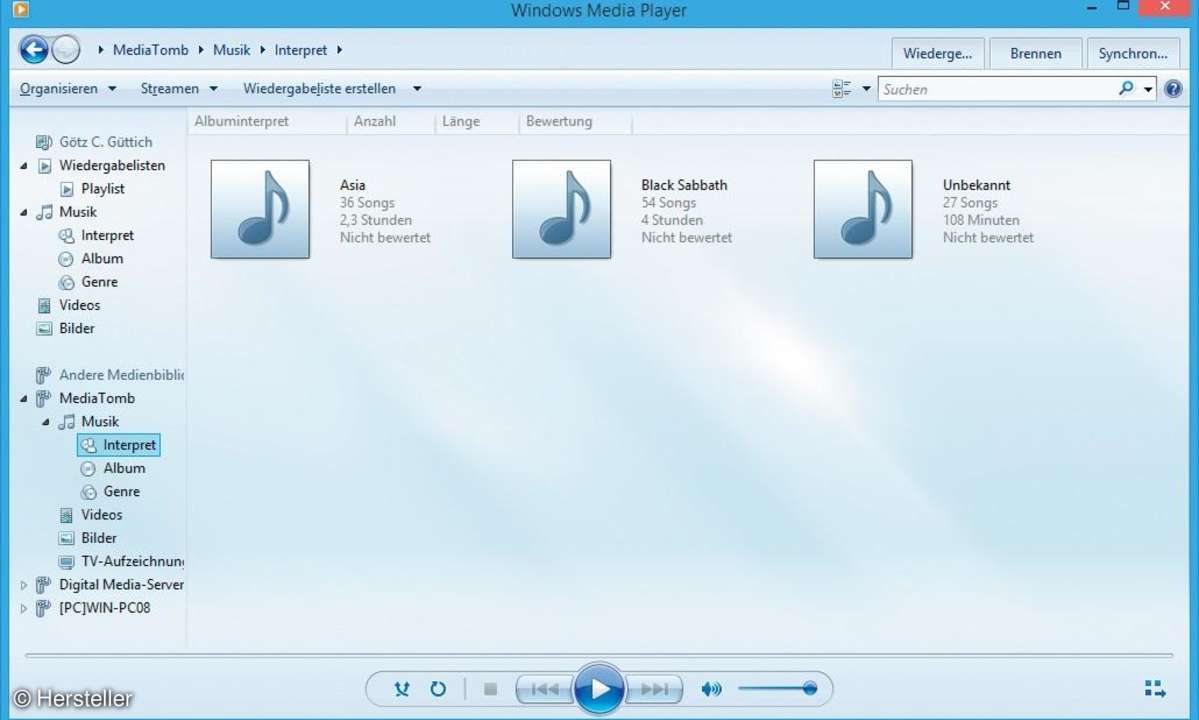
Task: Open dropdown arrow after Interpret breadcrumb
Action: [x=340, y=50]
